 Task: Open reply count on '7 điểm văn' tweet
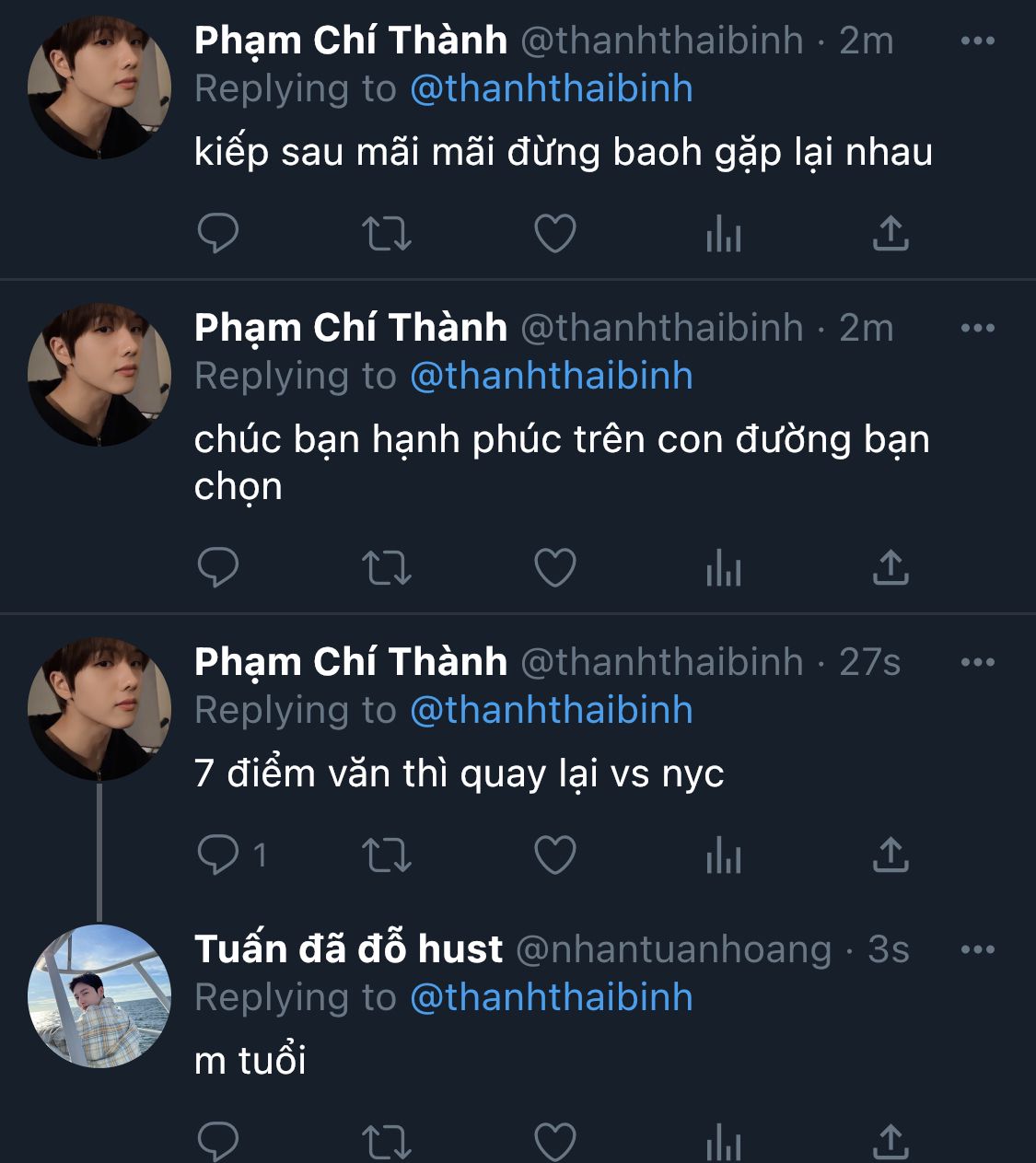click(231, 855)
